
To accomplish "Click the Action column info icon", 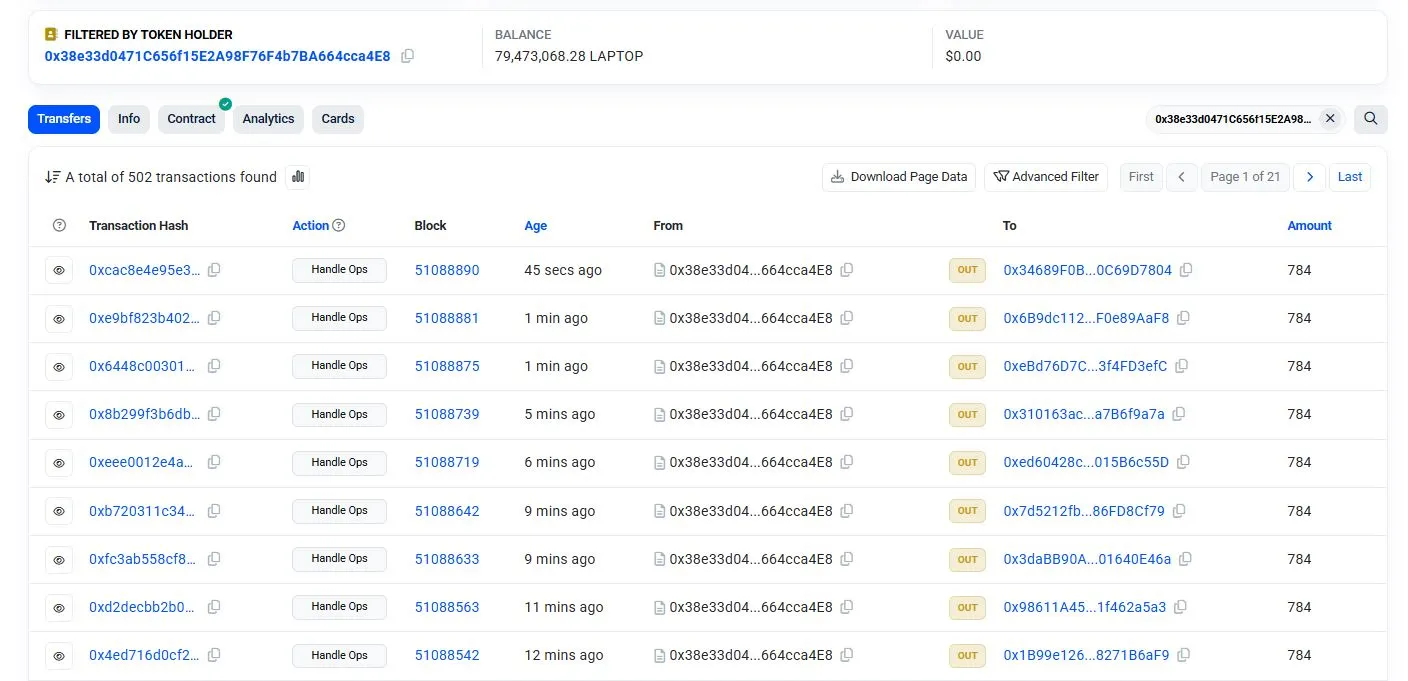I will (339, 226).
